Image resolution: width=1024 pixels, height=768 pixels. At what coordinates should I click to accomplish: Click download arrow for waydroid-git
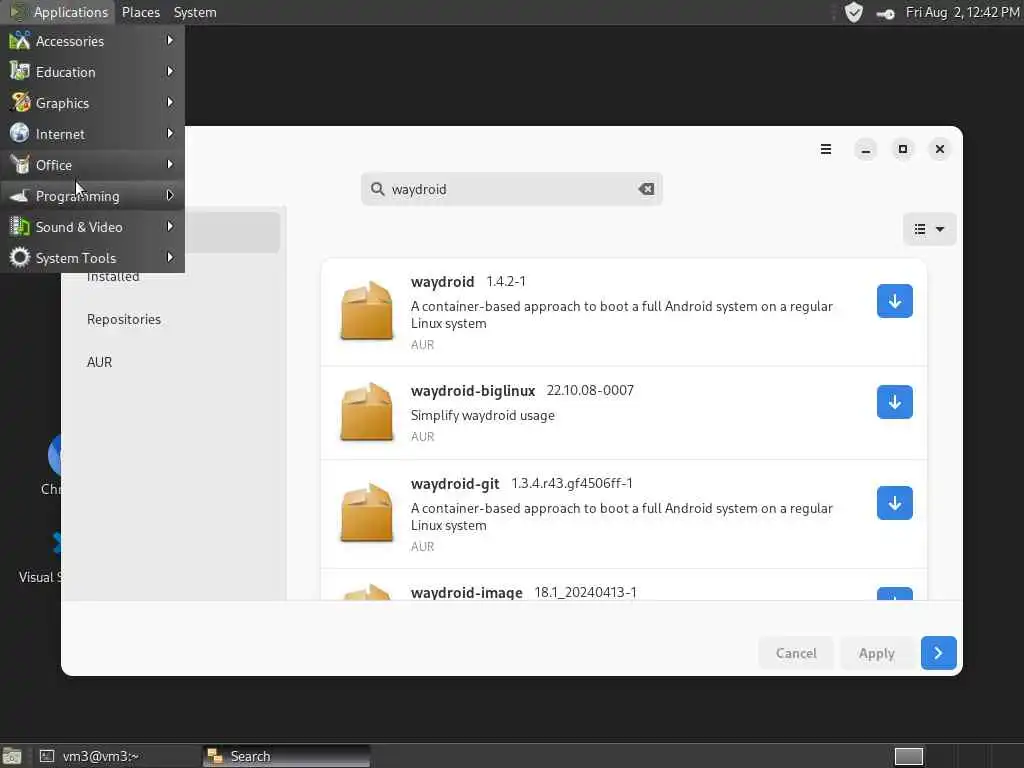(895, 503)
